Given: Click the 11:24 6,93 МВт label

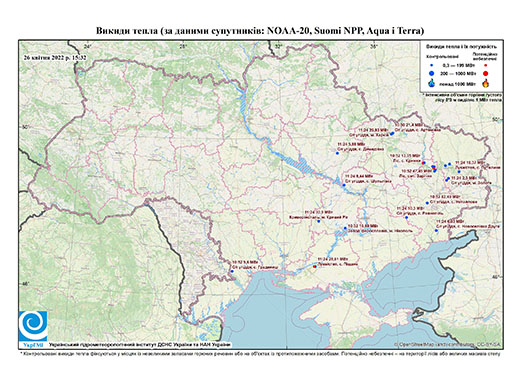Looking at the screenshot, I should pyautogui.click(x=450, y=221).
